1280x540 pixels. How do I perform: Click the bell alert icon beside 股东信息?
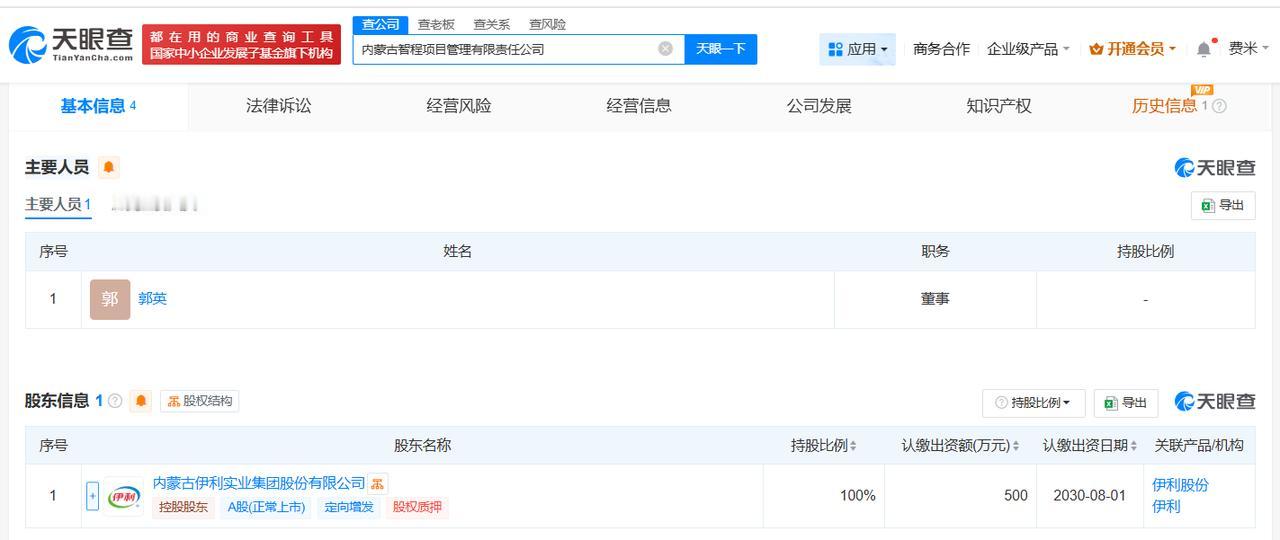(x=141, y=401)
